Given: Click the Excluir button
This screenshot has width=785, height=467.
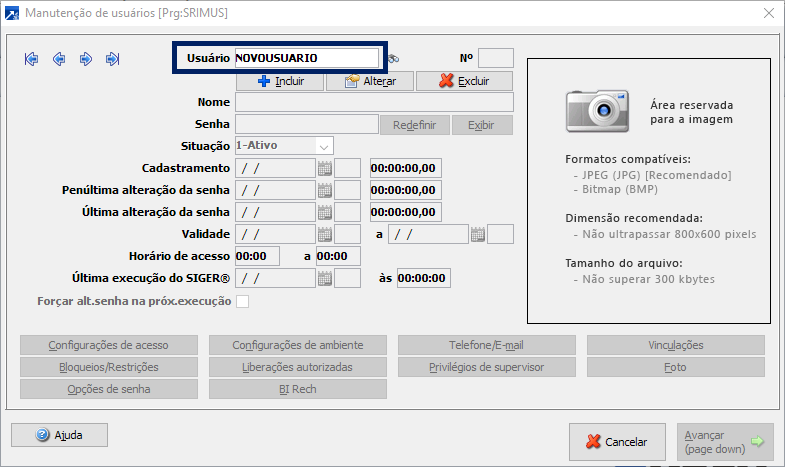Looking at the screenshot, I should pos(464,81).
